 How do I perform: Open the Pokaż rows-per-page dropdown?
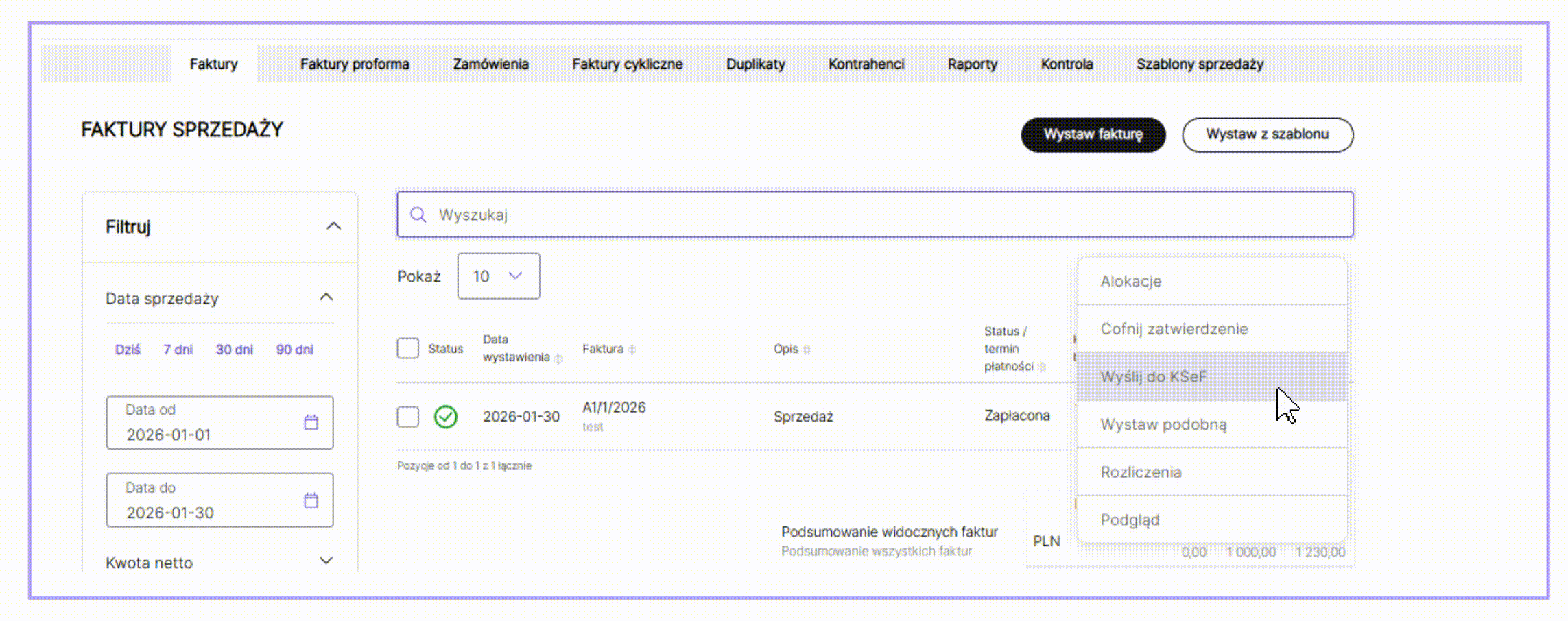tap(499, 276)
